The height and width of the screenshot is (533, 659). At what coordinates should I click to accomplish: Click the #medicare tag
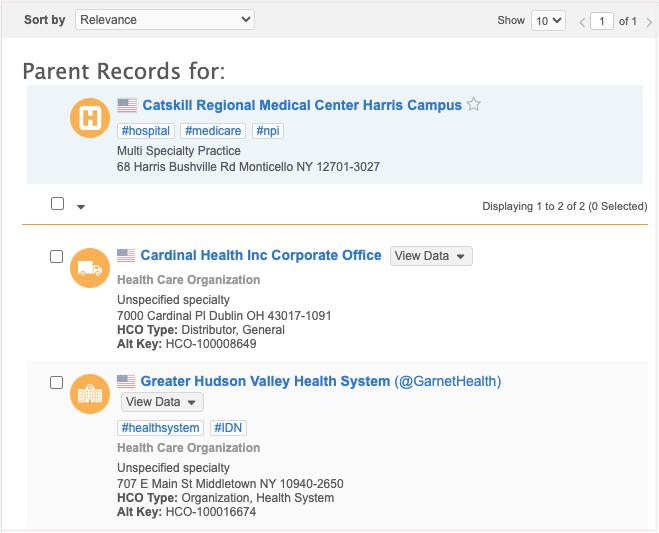(213, 131)
